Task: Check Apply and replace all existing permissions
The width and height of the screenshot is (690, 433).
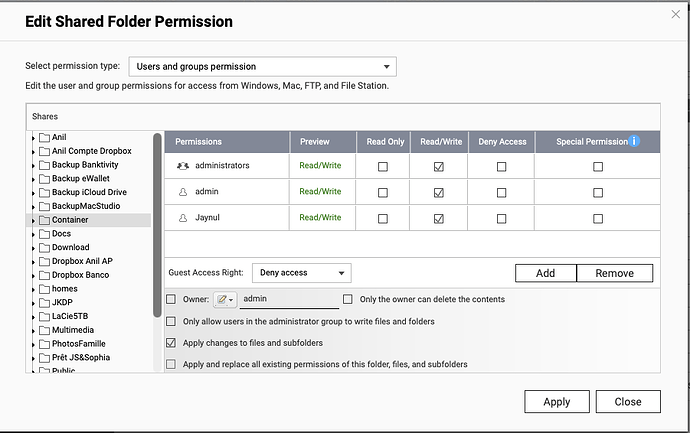Action: click(x=171, y=364)
